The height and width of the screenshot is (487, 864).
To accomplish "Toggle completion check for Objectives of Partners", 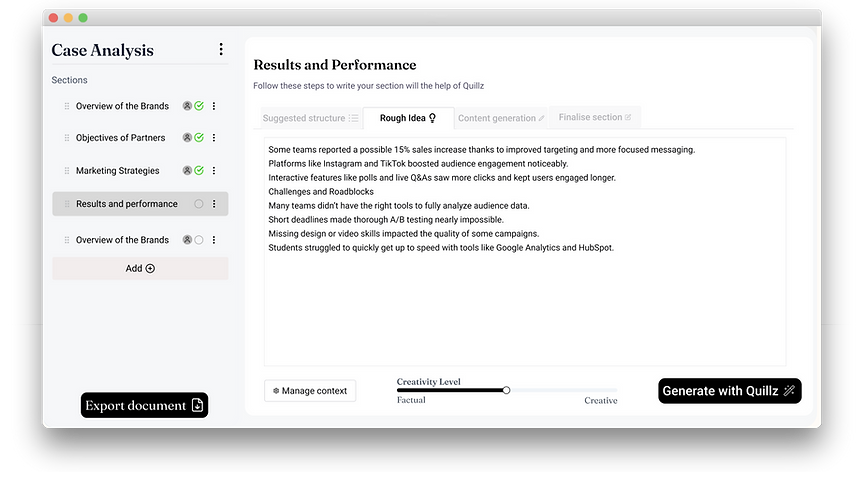I will click(x=199, y=138).
